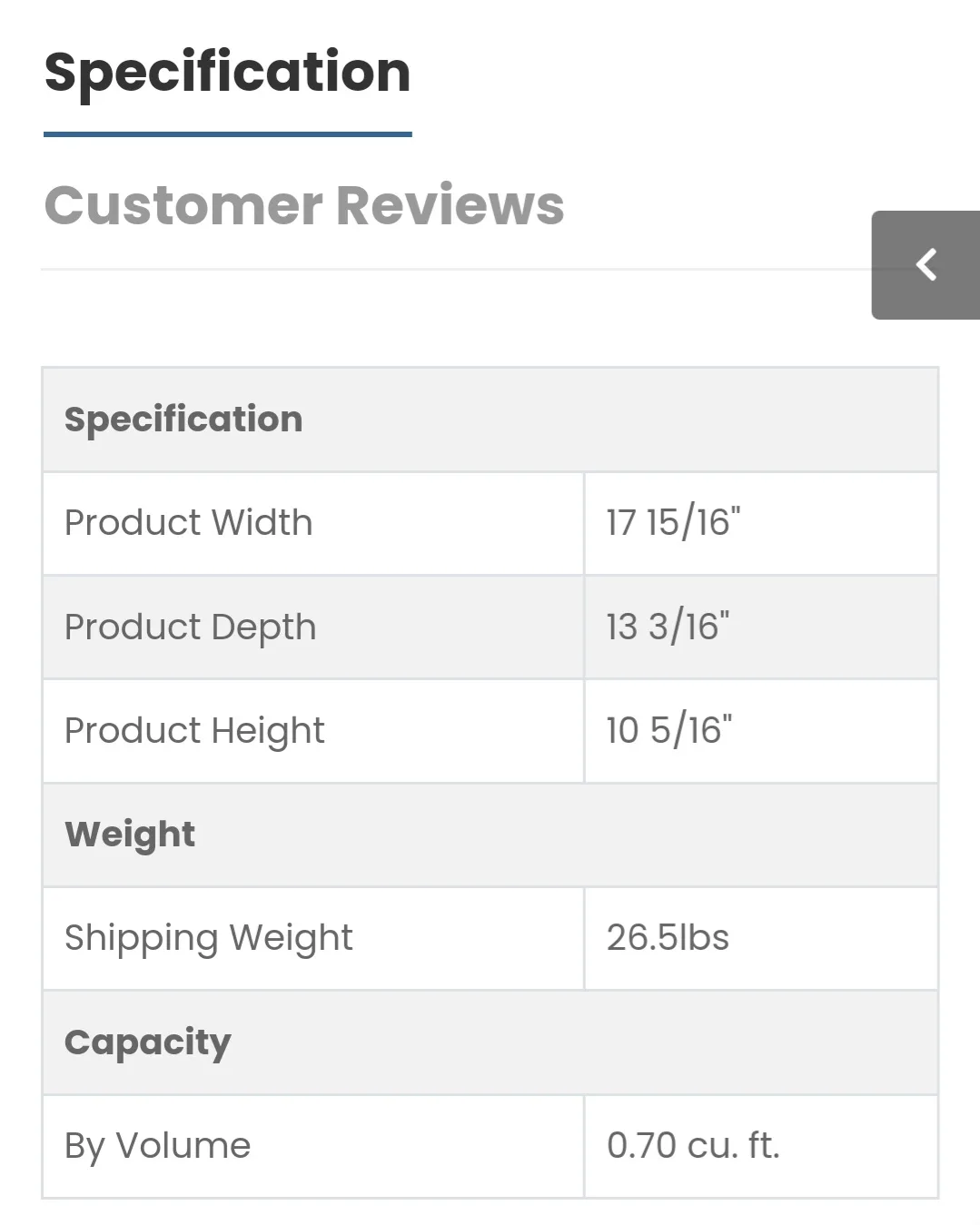Click the Shipping Weight label
Image resolution: width=980 pixels, height=1225 pixels.
point(208,938)
